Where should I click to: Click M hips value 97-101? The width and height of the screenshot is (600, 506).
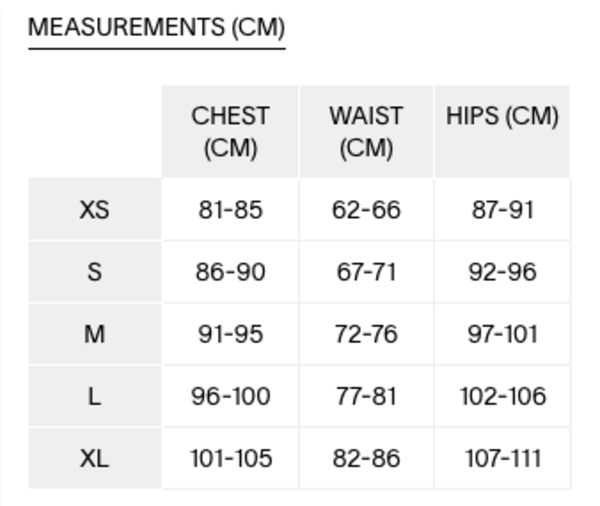point(502,334)
